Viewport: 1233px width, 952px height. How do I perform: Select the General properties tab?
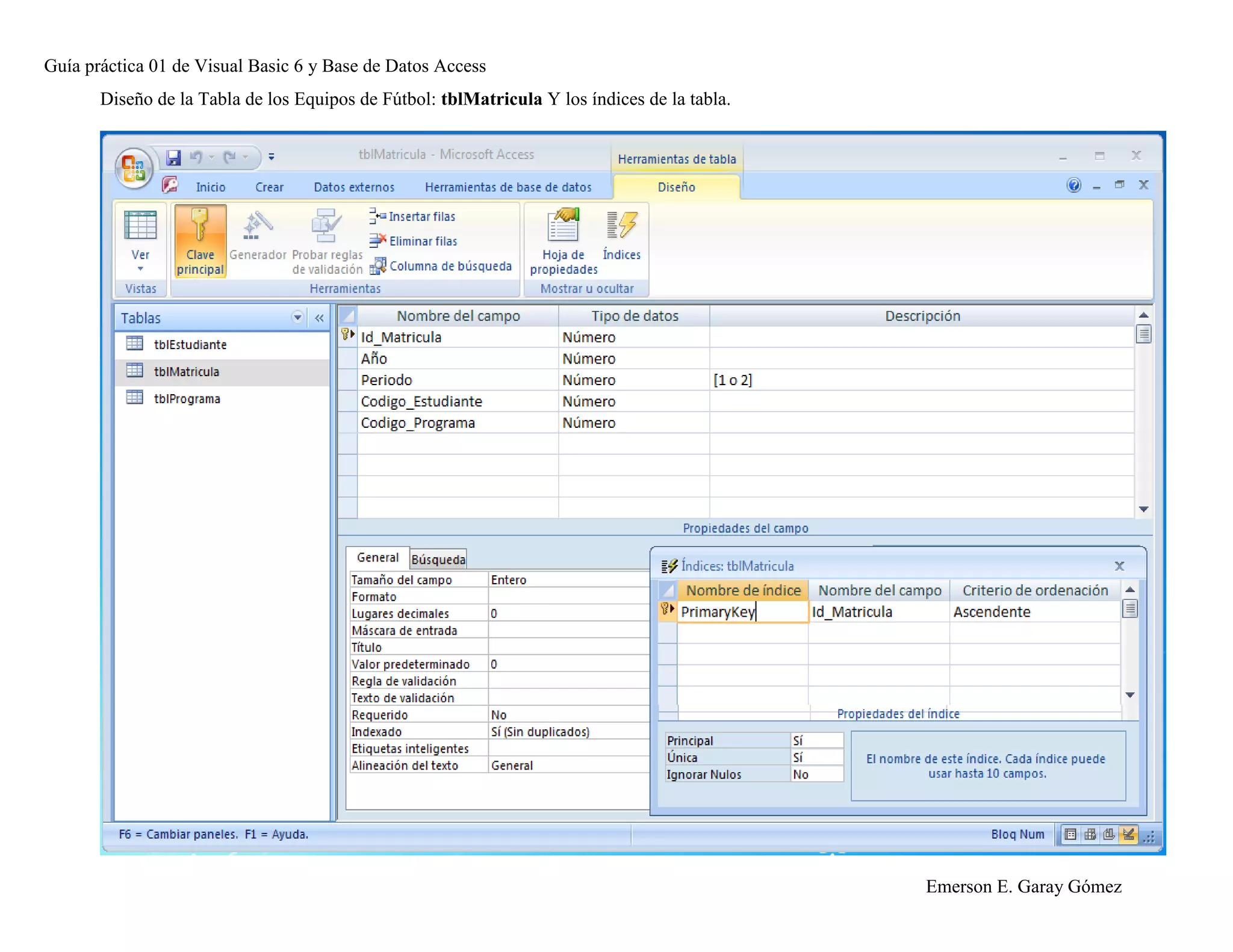(x=377, y=558)
